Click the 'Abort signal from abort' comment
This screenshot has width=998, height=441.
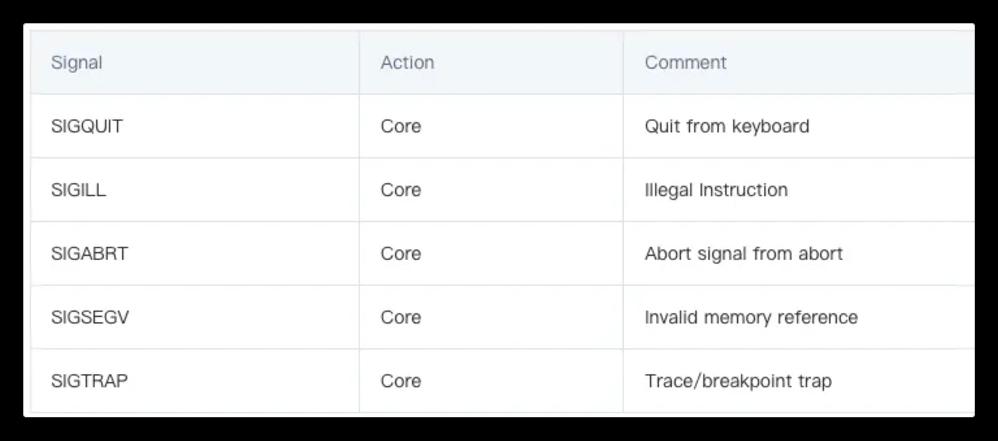point(743,253)
